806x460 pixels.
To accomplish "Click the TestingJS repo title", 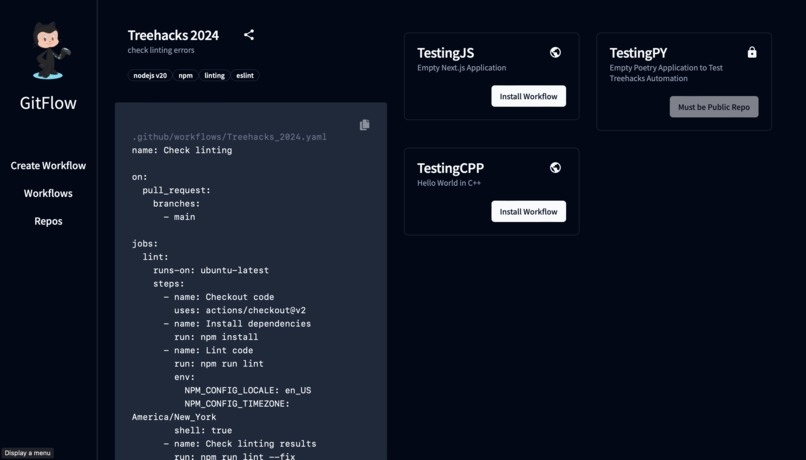I will [446, 53].
